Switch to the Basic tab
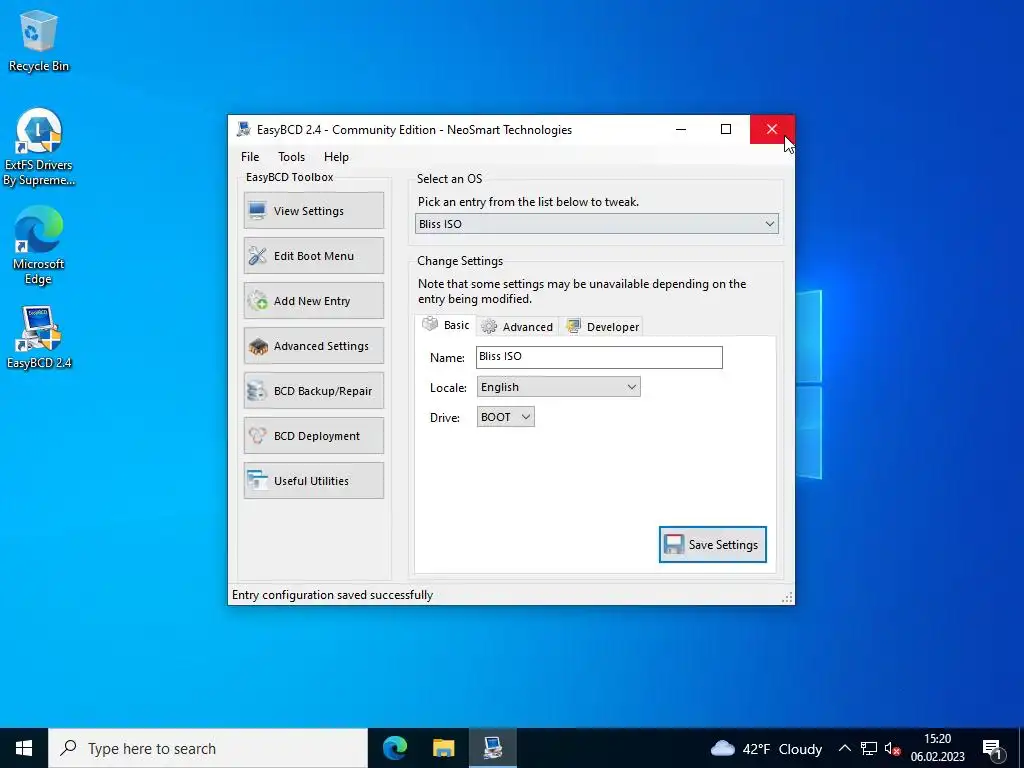Viewport: 1024px width, 768px height. [445, 325]
